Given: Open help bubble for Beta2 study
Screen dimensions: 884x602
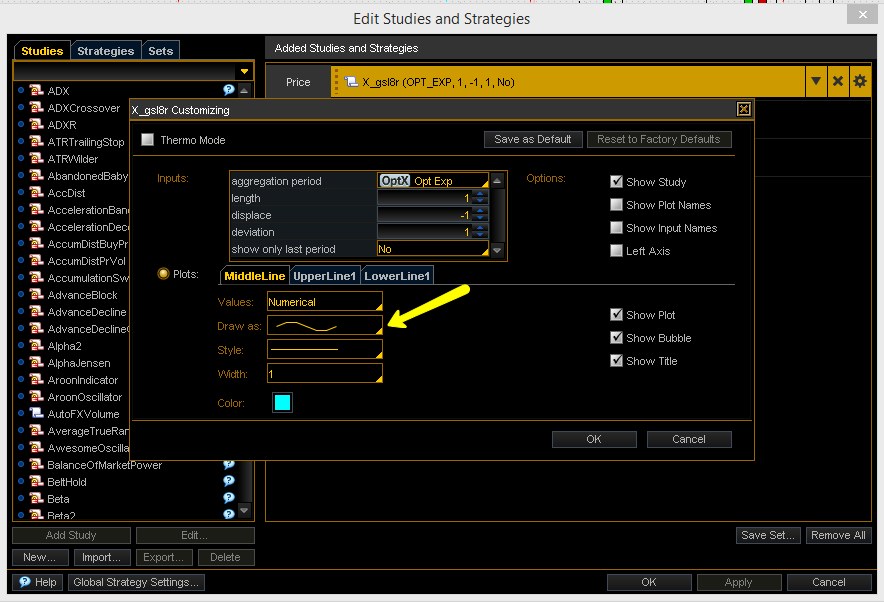Looking at the screenshot, I should pos(228,514).
